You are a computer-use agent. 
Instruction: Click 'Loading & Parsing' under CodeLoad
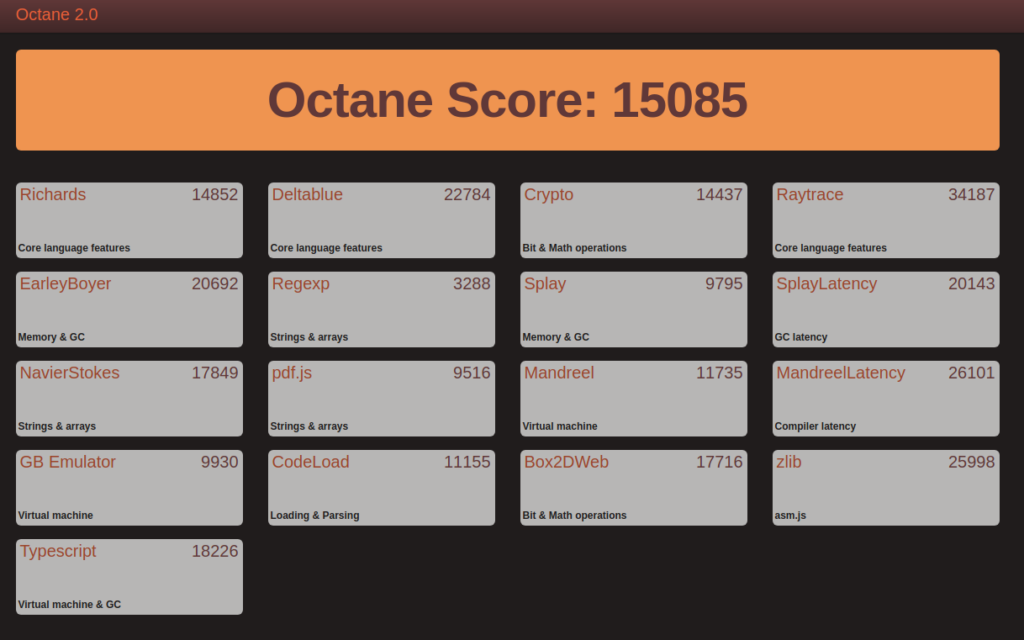tap(314, 515)
